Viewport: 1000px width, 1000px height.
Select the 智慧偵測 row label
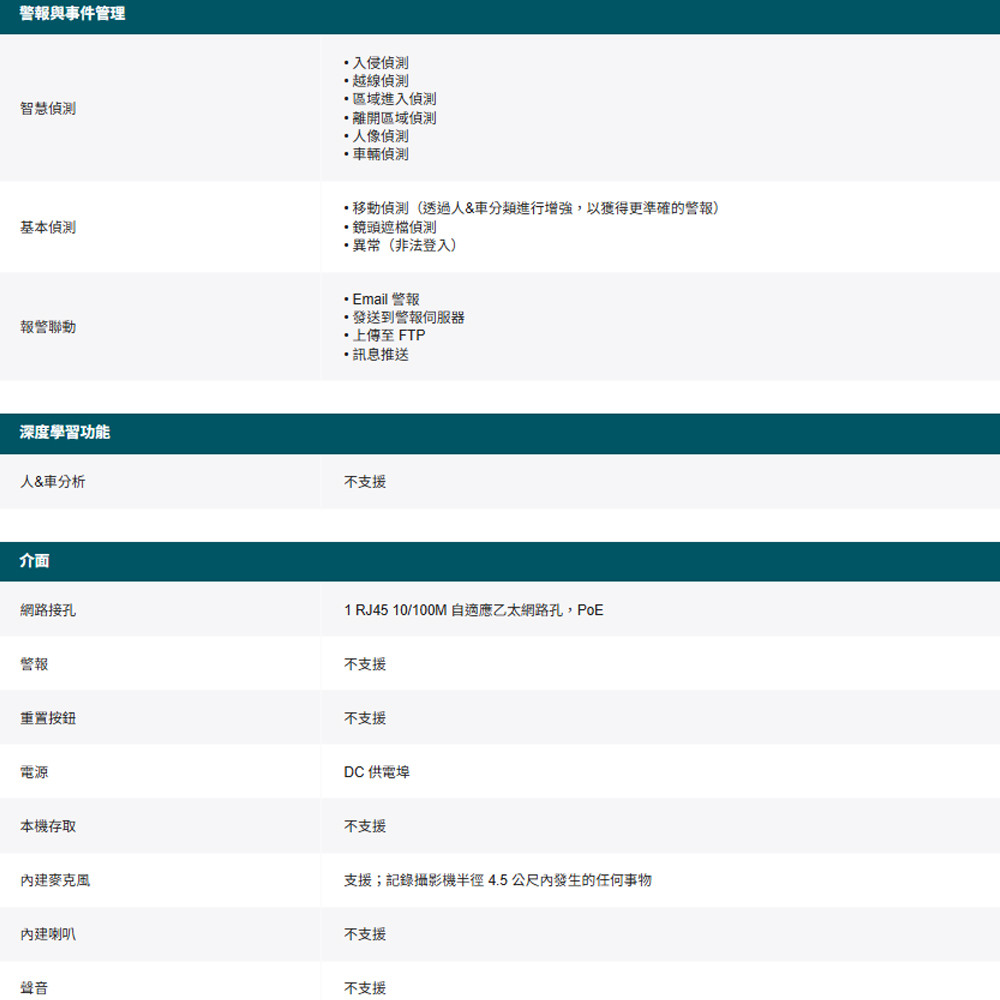pyautogui.click(x=48, y=108)
